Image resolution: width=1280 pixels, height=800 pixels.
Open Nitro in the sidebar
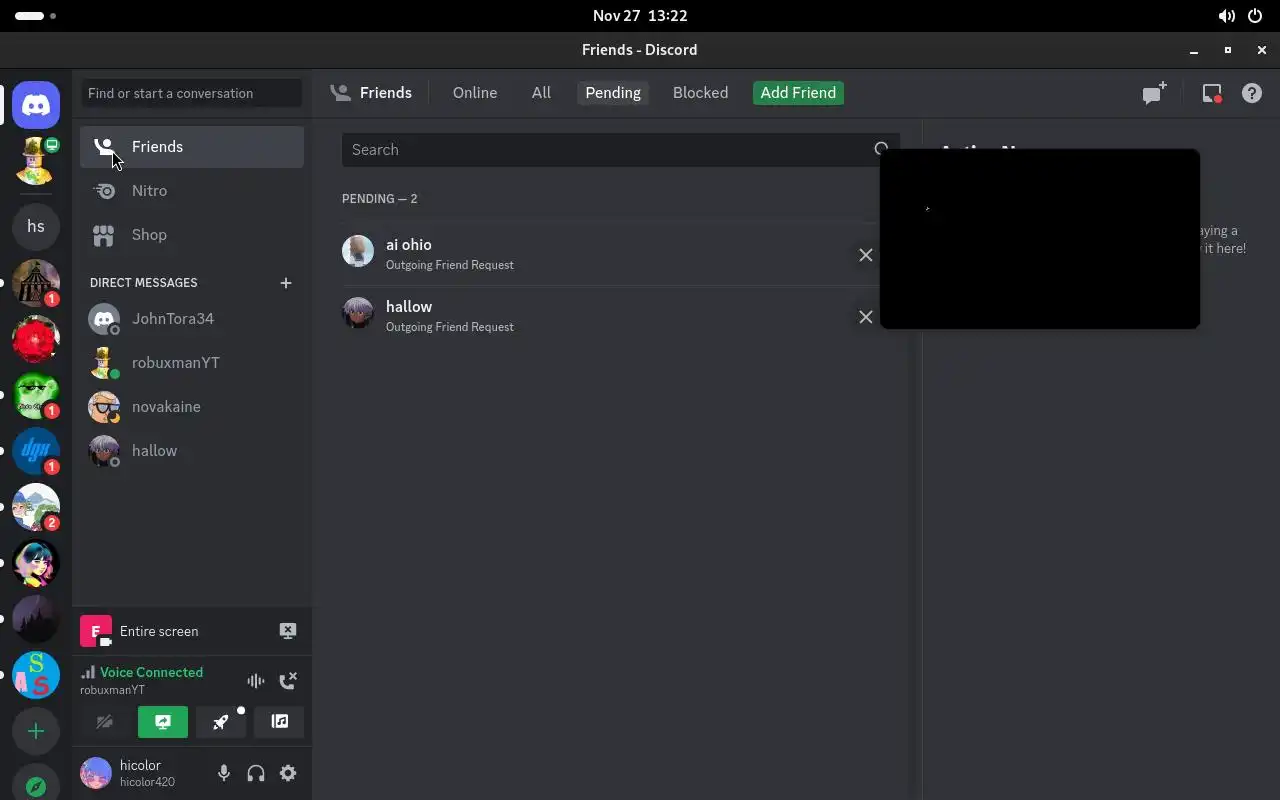coord(192,191)
